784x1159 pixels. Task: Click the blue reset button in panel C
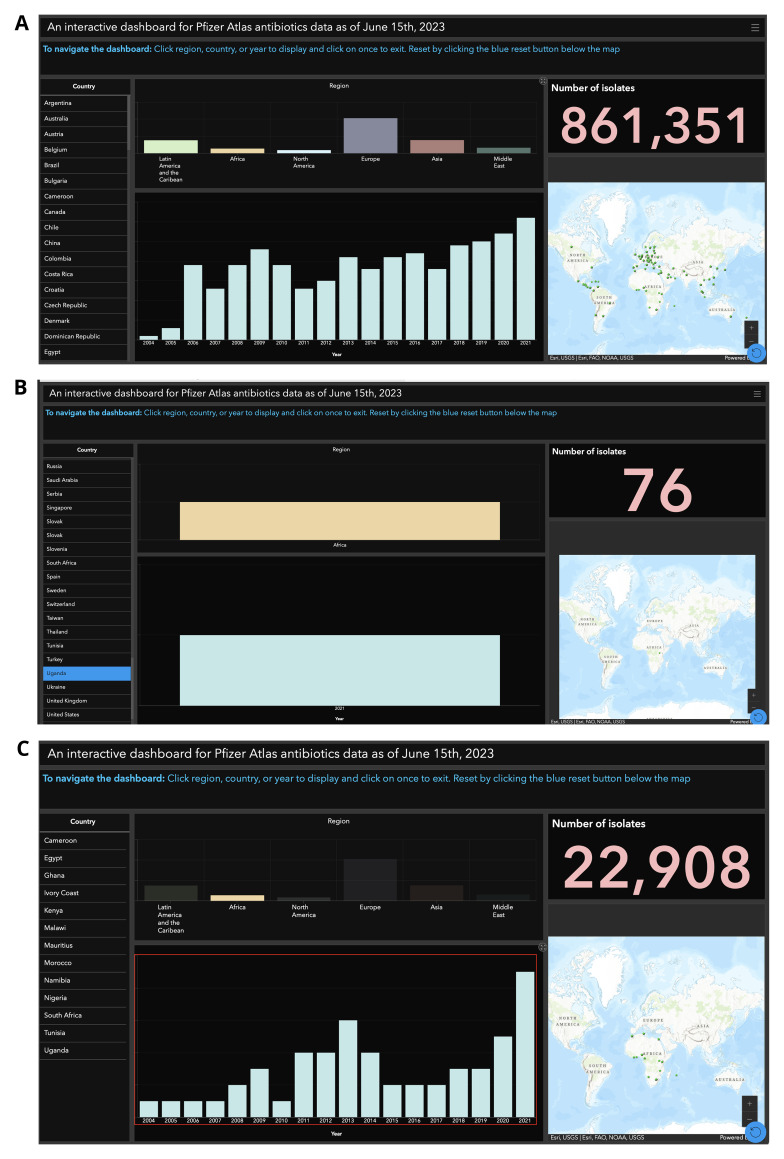[755, 1132]
